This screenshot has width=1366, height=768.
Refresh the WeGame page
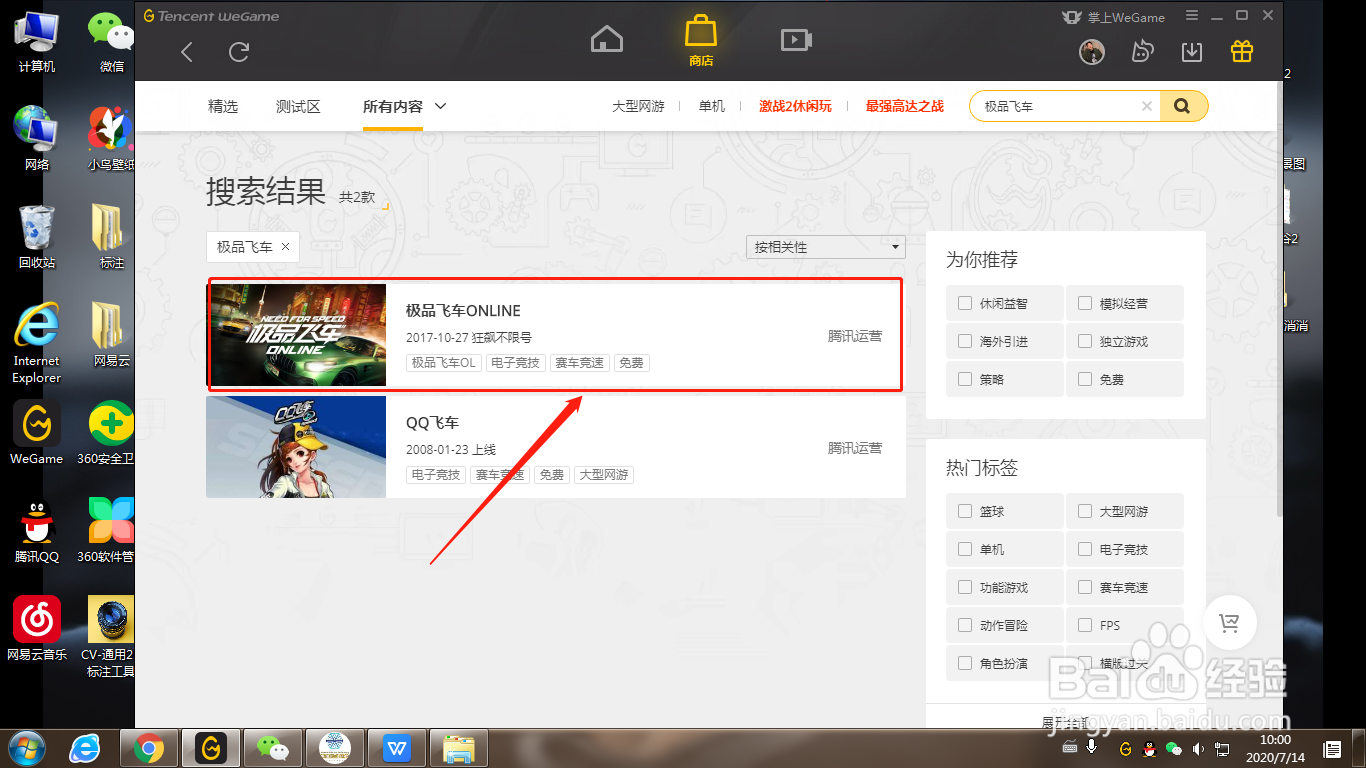[239, 52]
